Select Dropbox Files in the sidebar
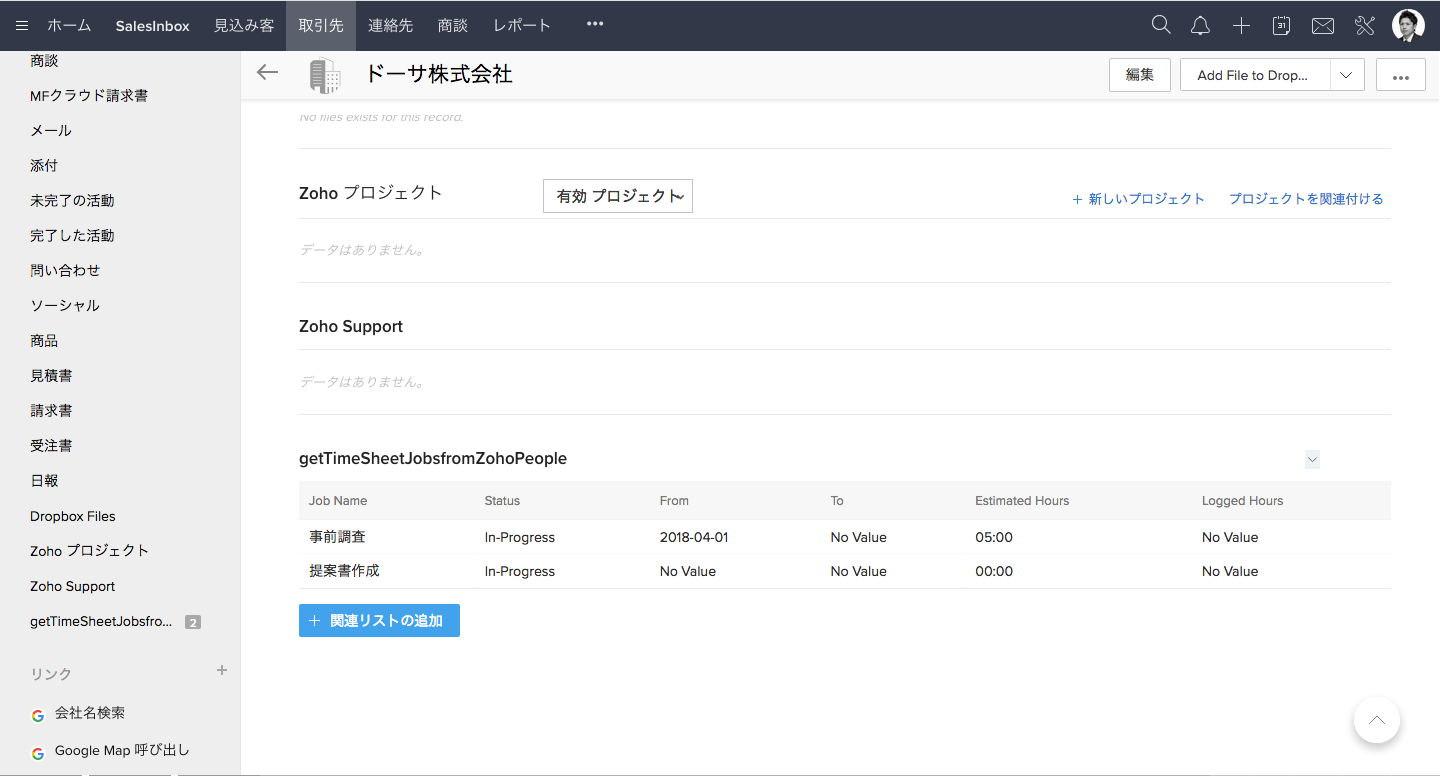The height and width of the screenshot is (776, 1440). (73, 516)
